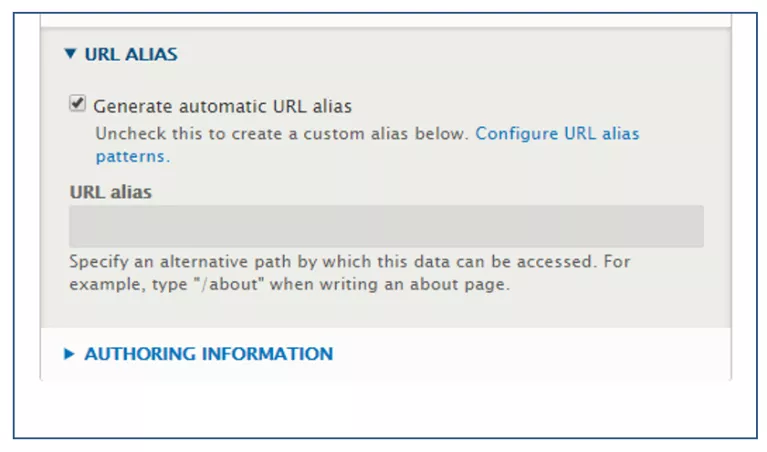Expand the AUTHORING INFORMATION triangle arrow
This screenshot has width=767, height=452.
pos(69,354)
